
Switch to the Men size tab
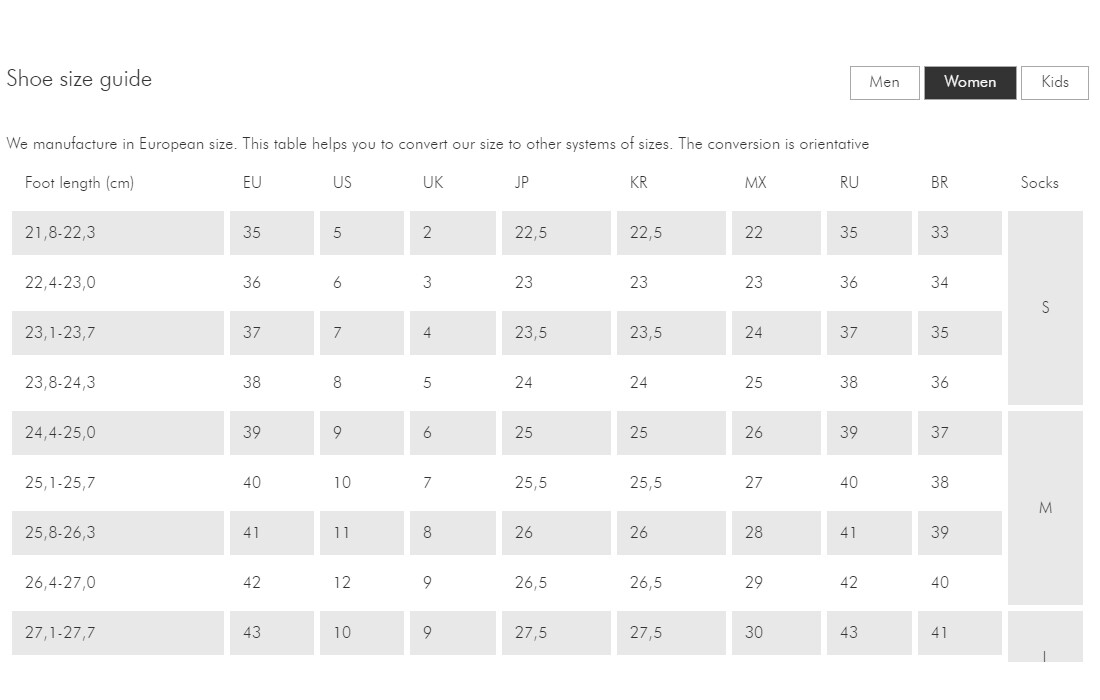click(x=884, y=82)
